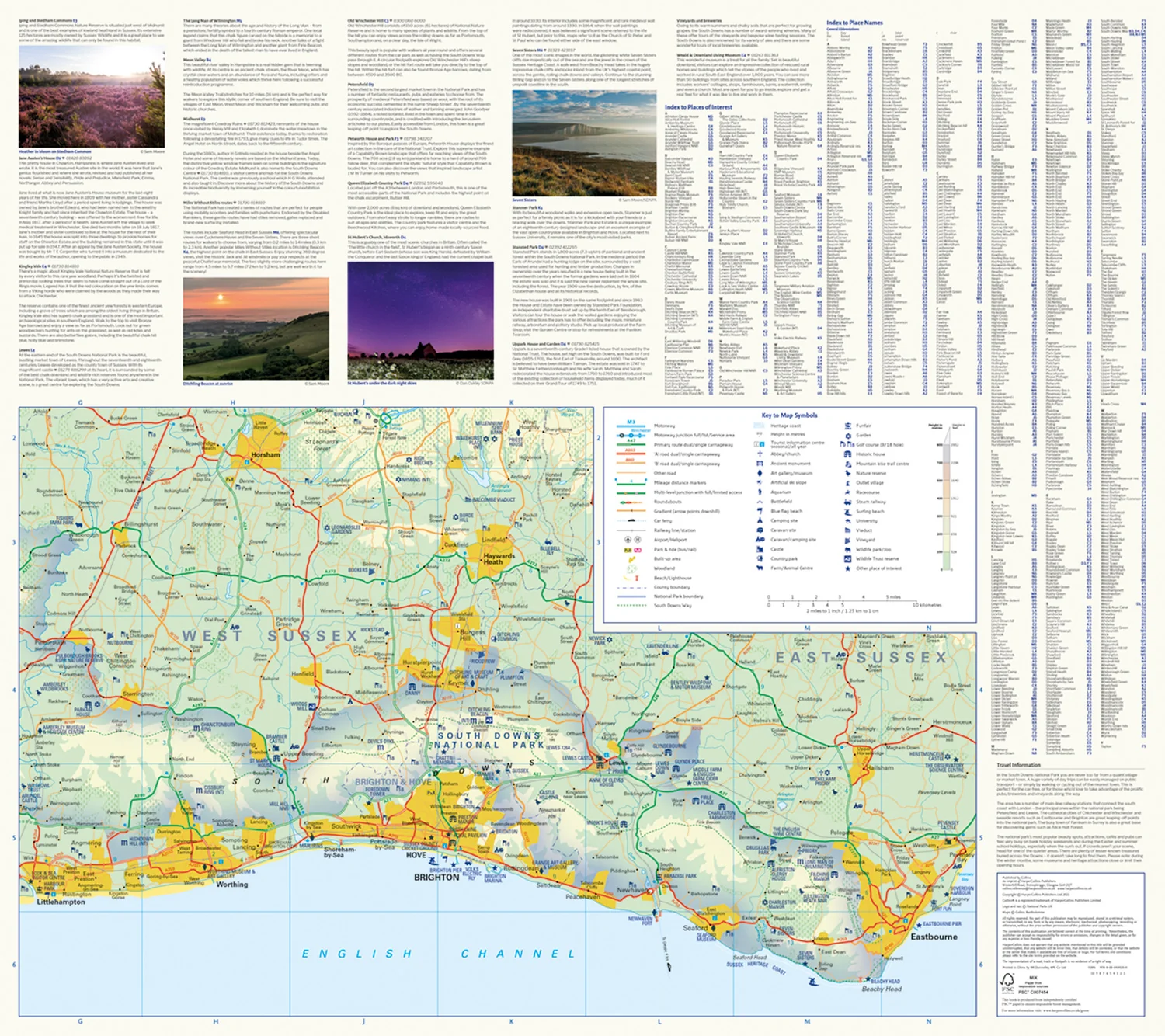Click the Wildlife Trust reserve symbol
This screenshot has width=1165, height=1036.
[847, 558]
